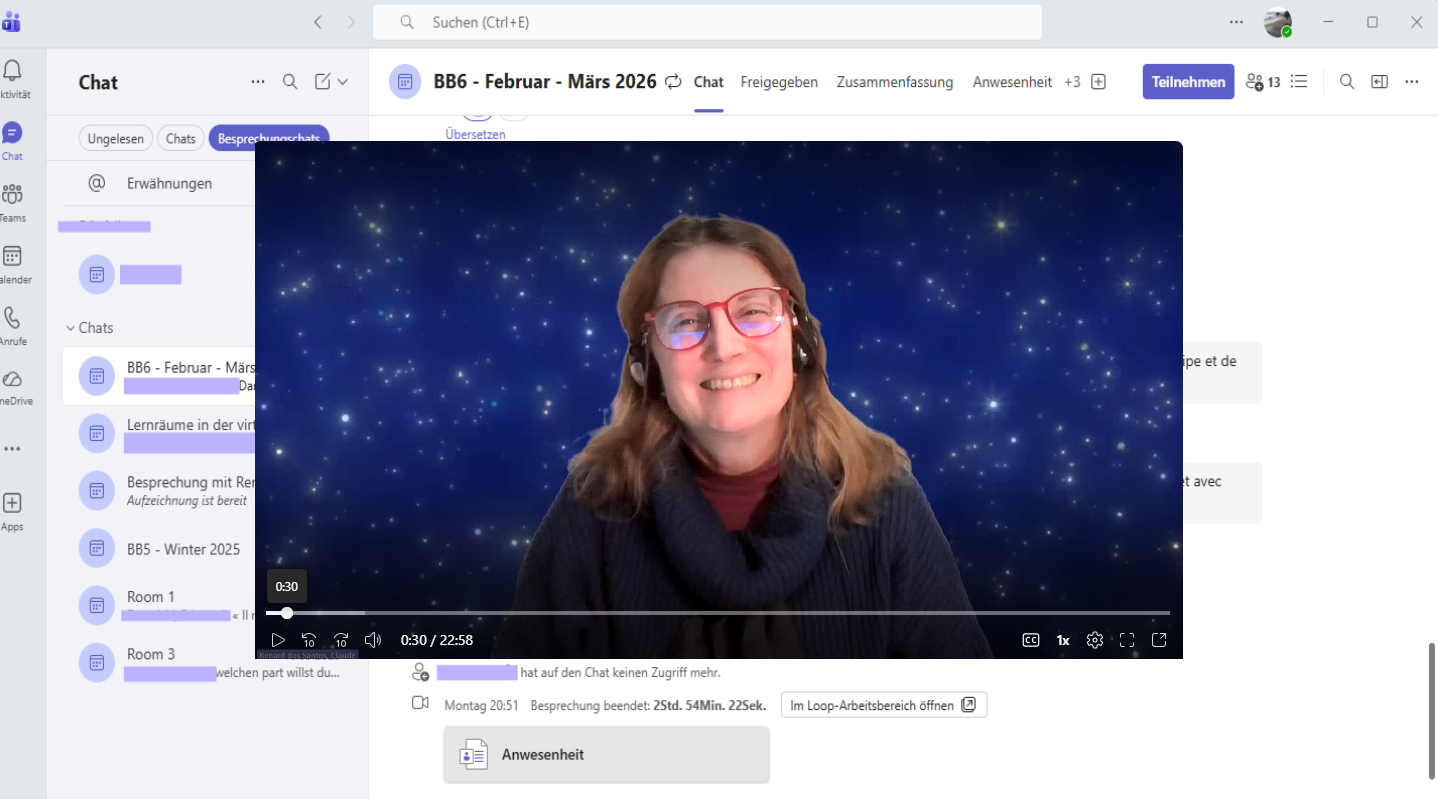This screenshot has height=799, width=1438.
Task: Expand new chat options dropdown arrow
Action: click(x=343, y=82)
